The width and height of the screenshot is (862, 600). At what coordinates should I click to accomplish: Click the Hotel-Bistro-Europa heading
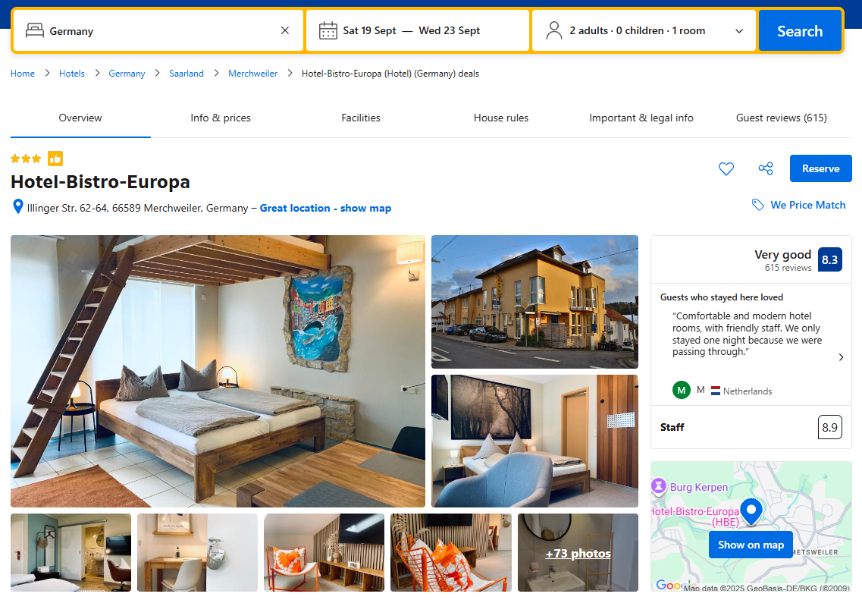100,181
